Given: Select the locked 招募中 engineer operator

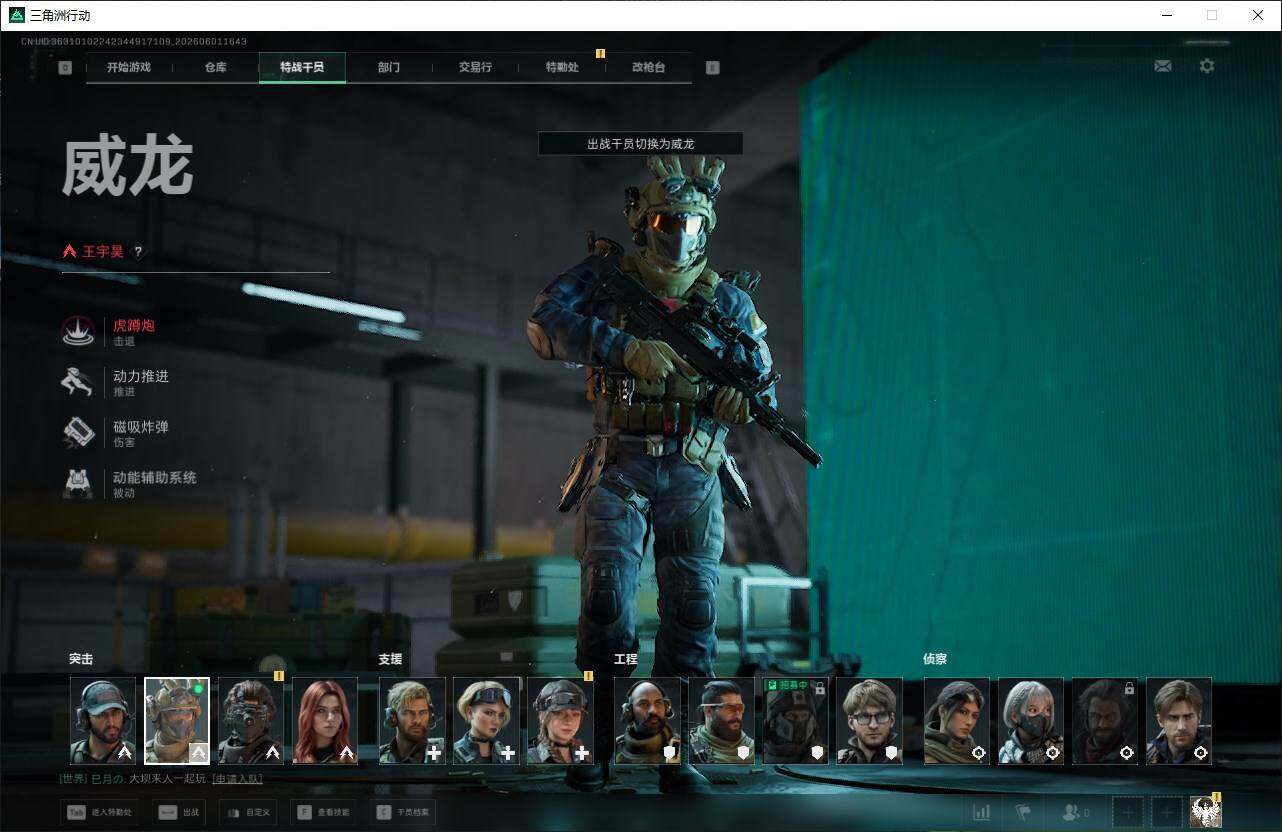Looking at the screenshot, I should [x=795, y=721].
